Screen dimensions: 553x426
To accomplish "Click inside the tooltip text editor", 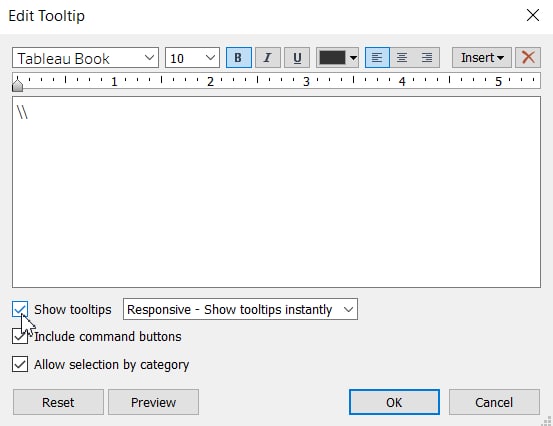I will pyautogui.click(x=276, y=192).
